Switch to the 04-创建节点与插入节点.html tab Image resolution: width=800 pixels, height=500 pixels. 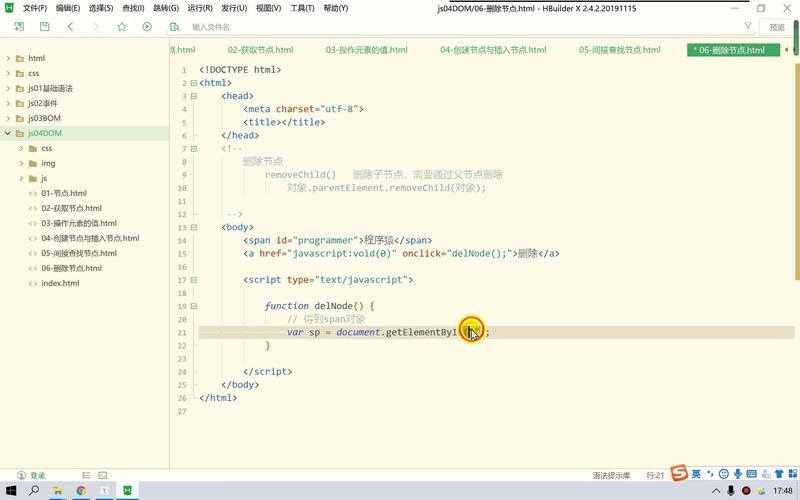point(493,50)
